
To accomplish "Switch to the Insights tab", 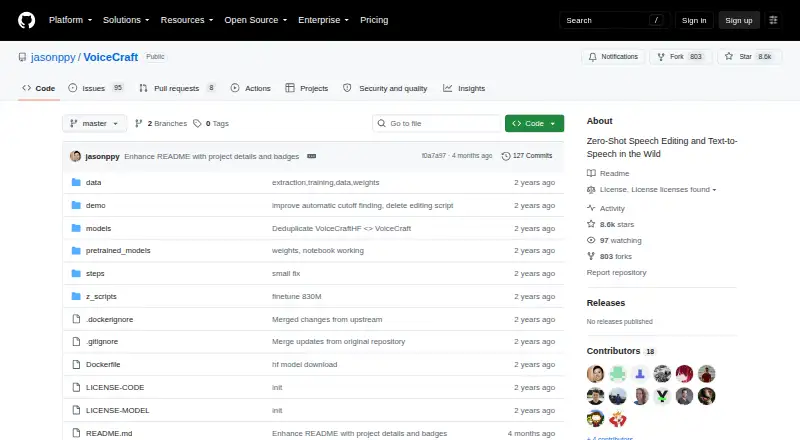I will (464, 88).
